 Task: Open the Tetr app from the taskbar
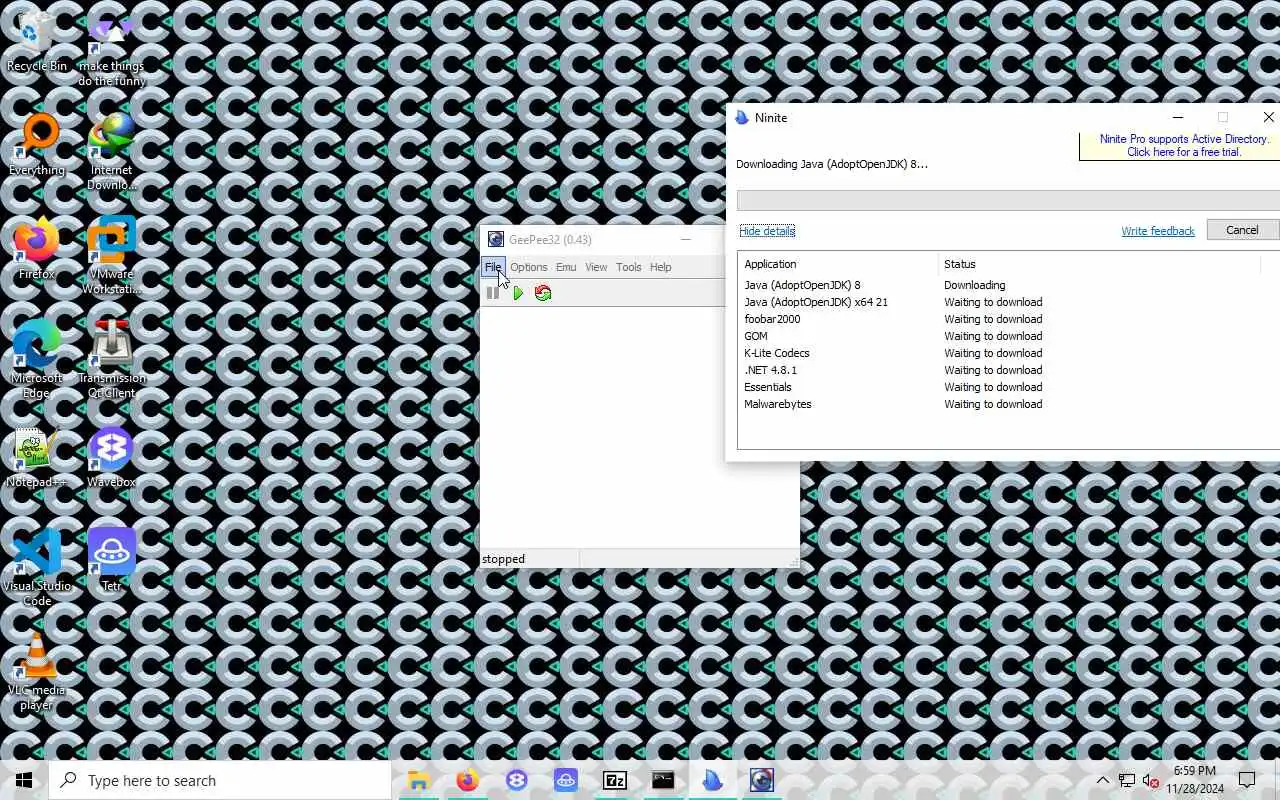tap(566, 780)
